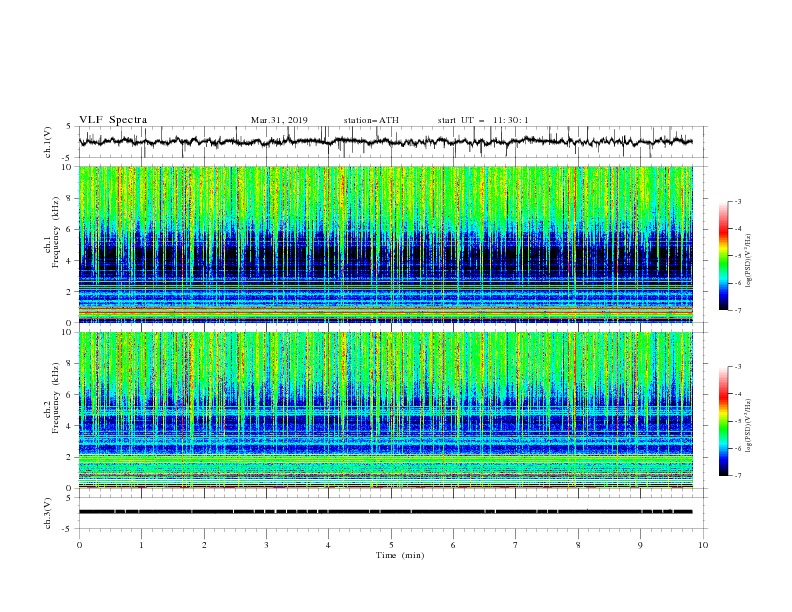Click the "VLF Spectra" title text
This screenshot has width=792, height=612.
tap(113, 120)
